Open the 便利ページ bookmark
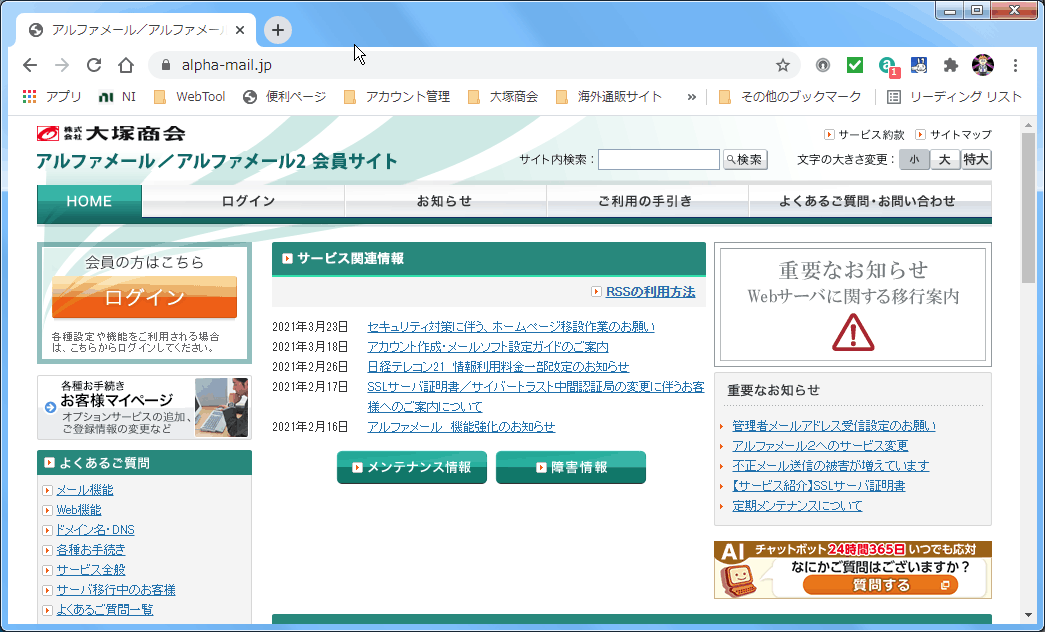1045x632 pixels. 285,97
